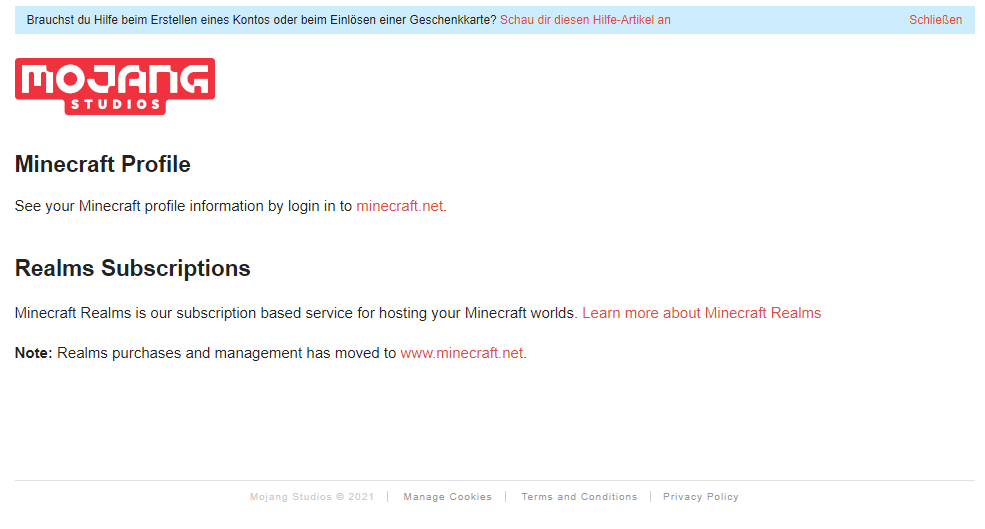Click the German banner help question text
The height and width of the screenshot is (529, 985).
[261, 20]
